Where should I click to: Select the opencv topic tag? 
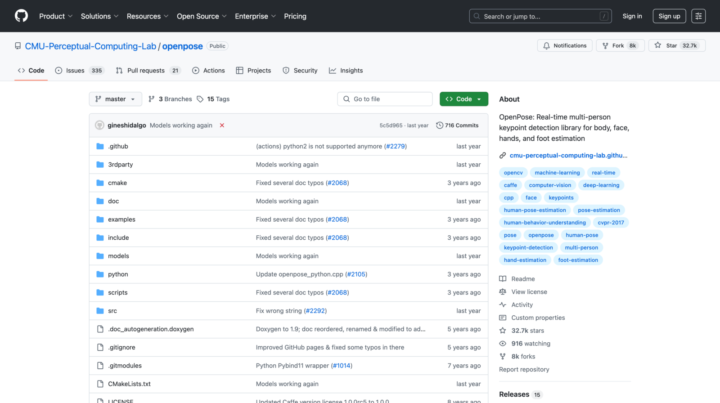[x=513, y=173]
